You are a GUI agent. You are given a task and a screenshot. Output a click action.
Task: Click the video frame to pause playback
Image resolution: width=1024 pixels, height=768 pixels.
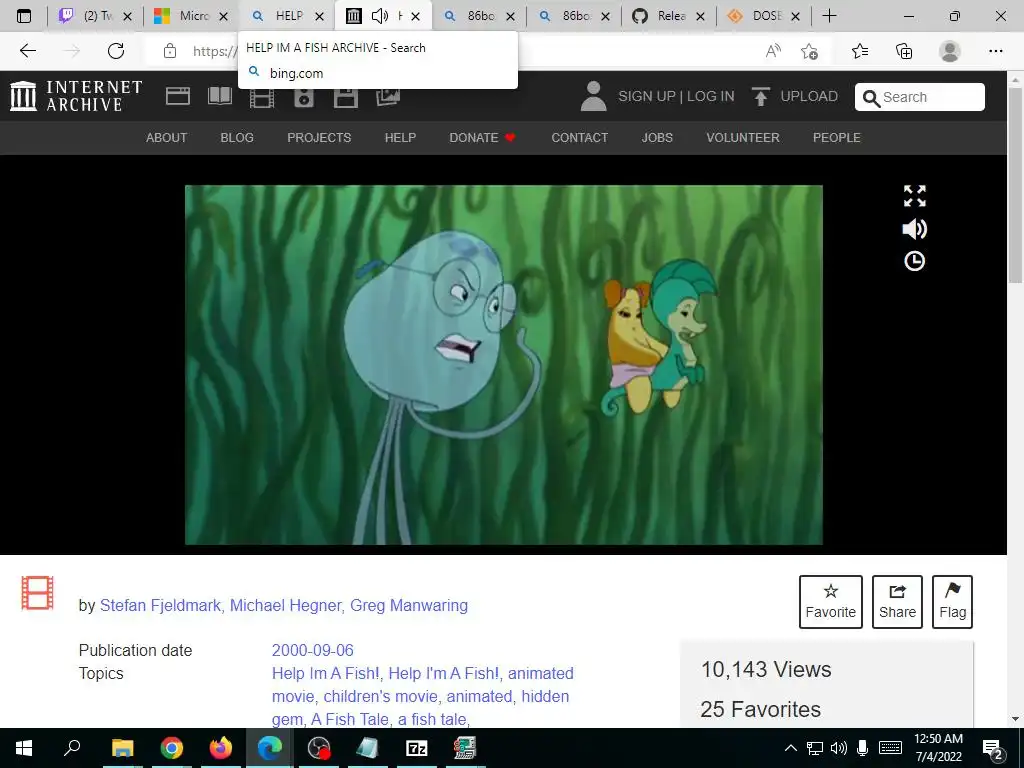[x=504, y=364]
